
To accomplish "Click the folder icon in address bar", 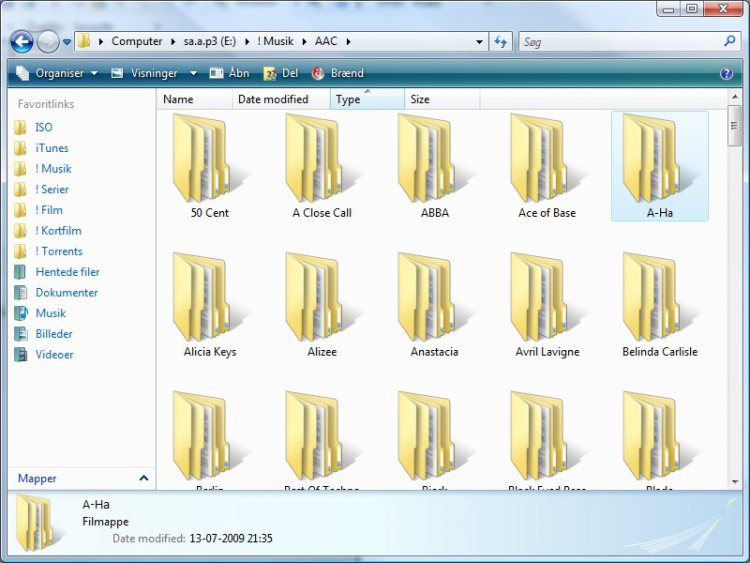I will pyautogui.click(x=84, y=41).
